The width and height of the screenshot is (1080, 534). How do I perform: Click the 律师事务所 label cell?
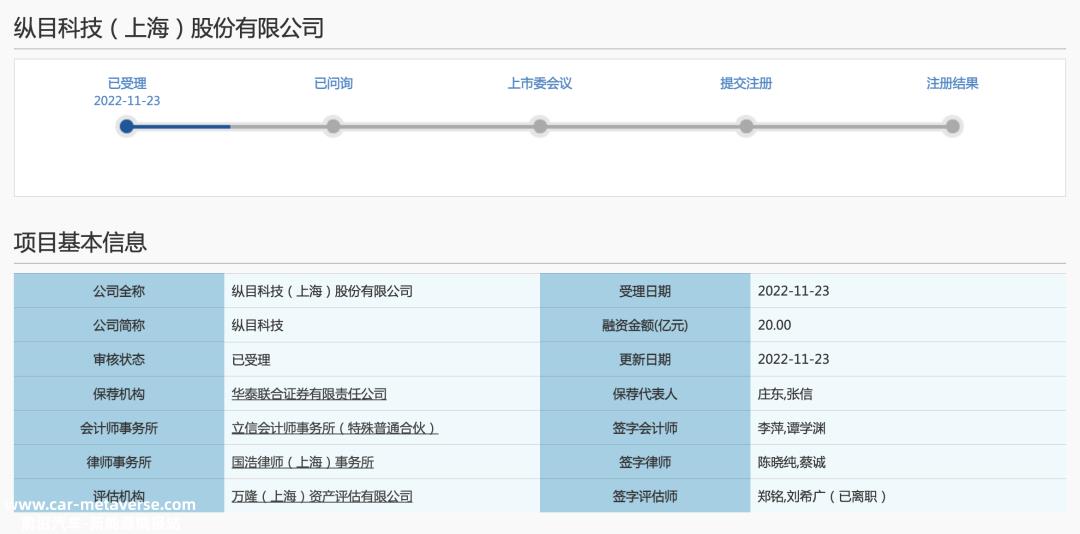click(119, 462)
